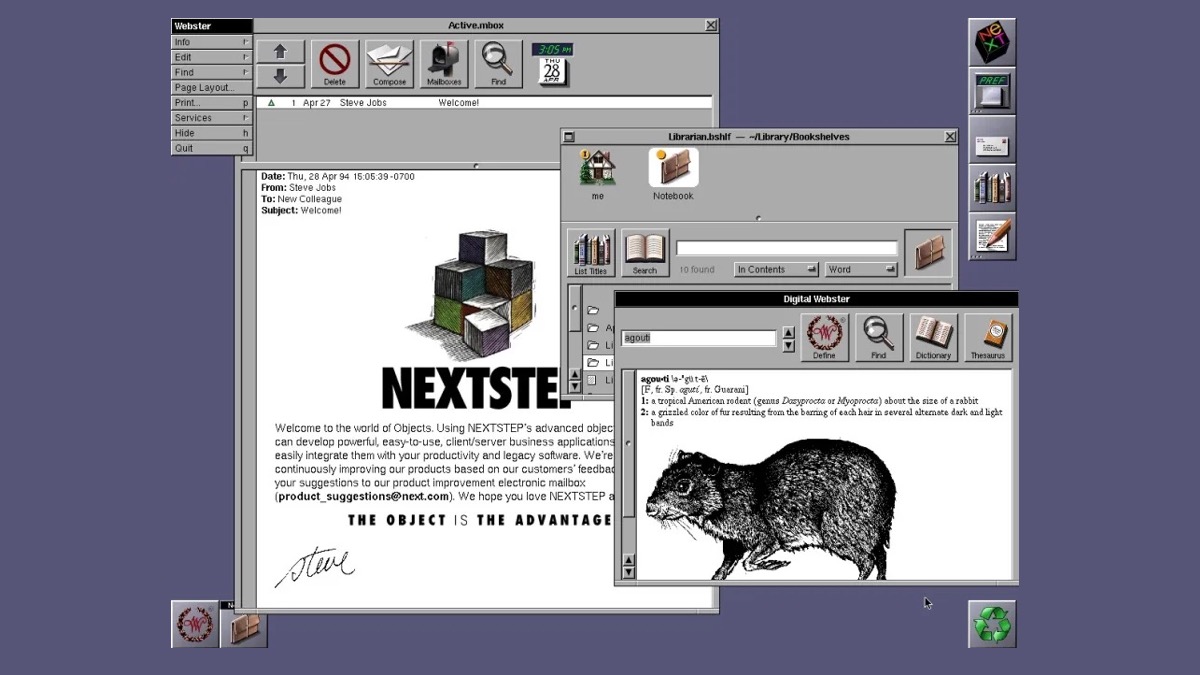
Task: Choose Page Layout... from the menu
Action: (212, 87)
